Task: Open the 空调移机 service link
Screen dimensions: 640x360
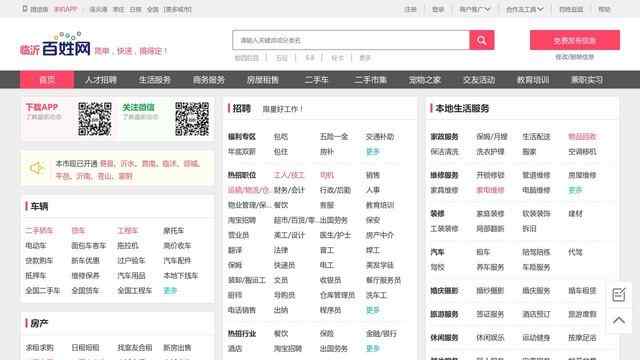Action: pyautogui.click(x=582, y=152)
